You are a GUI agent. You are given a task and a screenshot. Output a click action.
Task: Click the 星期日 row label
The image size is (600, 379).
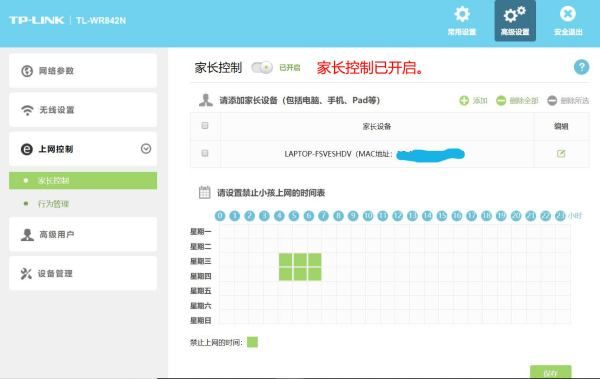click(201, 320)
